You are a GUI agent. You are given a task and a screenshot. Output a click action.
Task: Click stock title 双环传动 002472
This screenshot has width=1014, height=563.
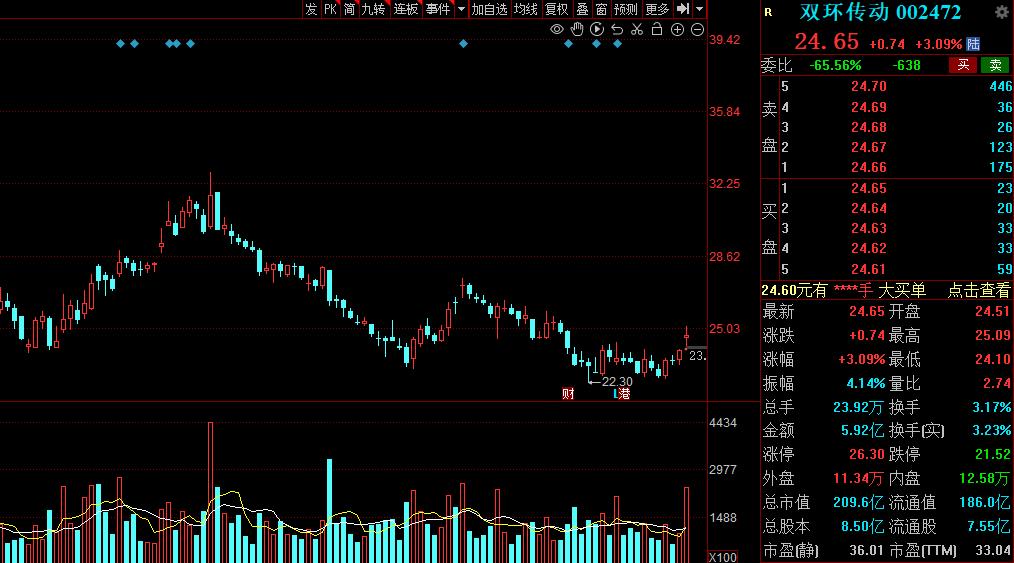click(880, 12)
